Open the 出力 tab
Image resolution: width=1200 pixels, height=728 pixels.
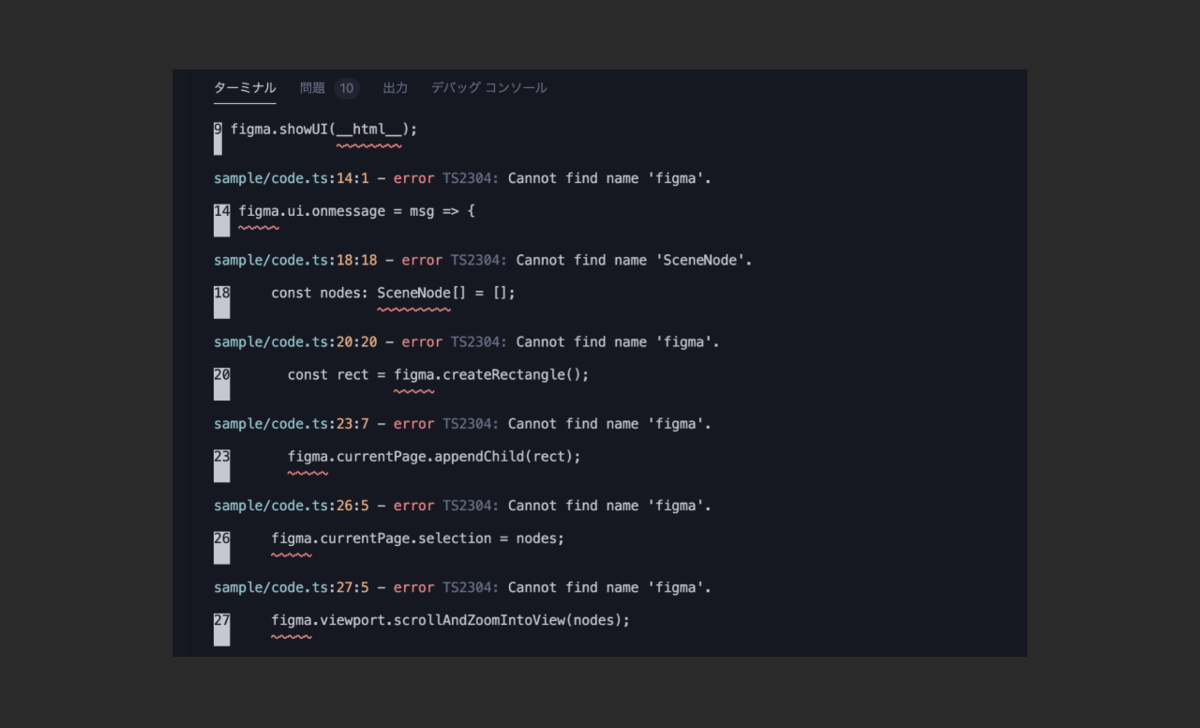(395, 88)
